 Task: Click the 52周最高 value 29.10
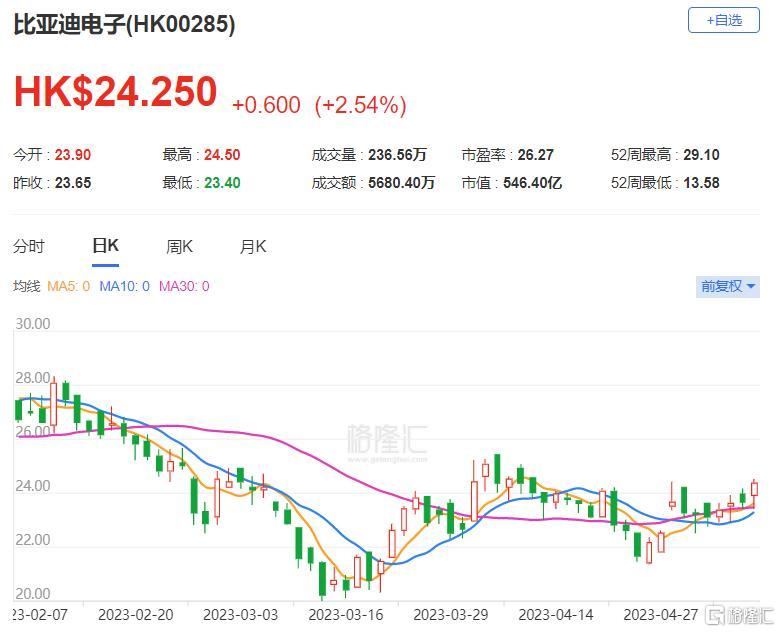701,155
